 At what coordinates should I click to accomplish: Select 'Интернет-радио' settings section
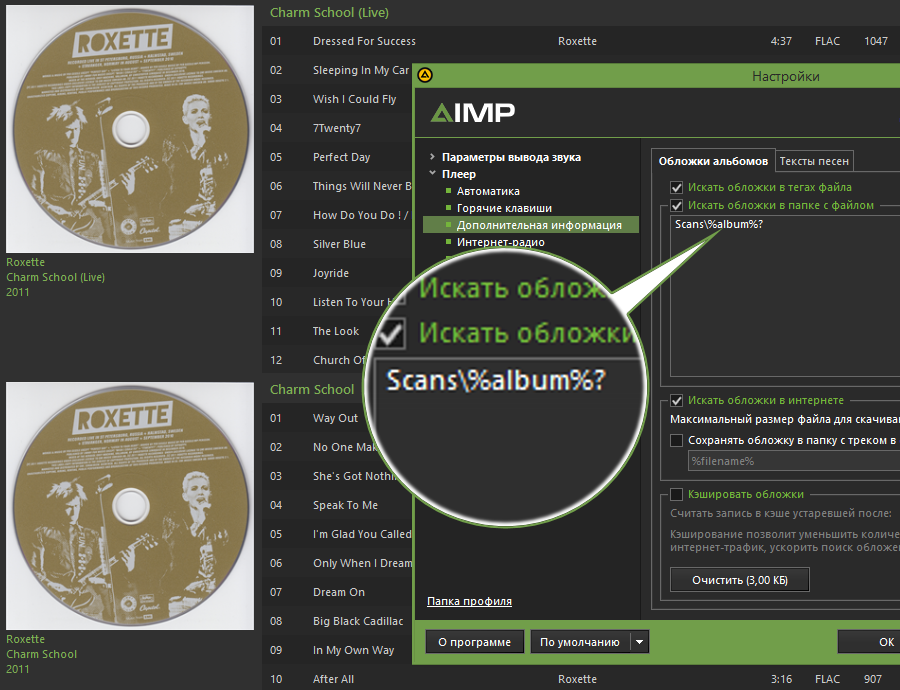click(x=501, y=242)
